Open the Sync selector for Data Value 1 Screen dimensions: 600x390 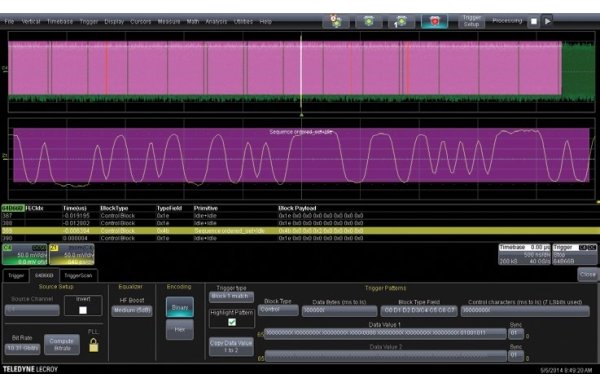[x=516, y=333]
